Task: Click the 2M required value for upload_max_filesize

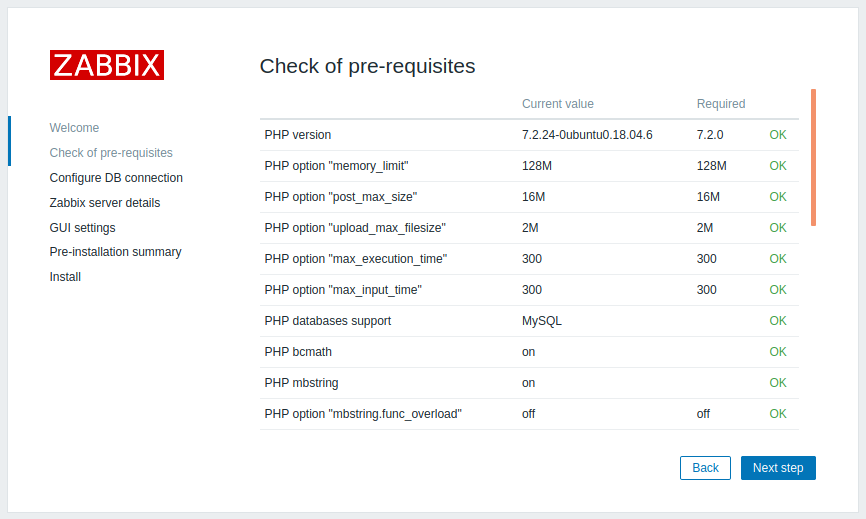Action: (705, 227)
